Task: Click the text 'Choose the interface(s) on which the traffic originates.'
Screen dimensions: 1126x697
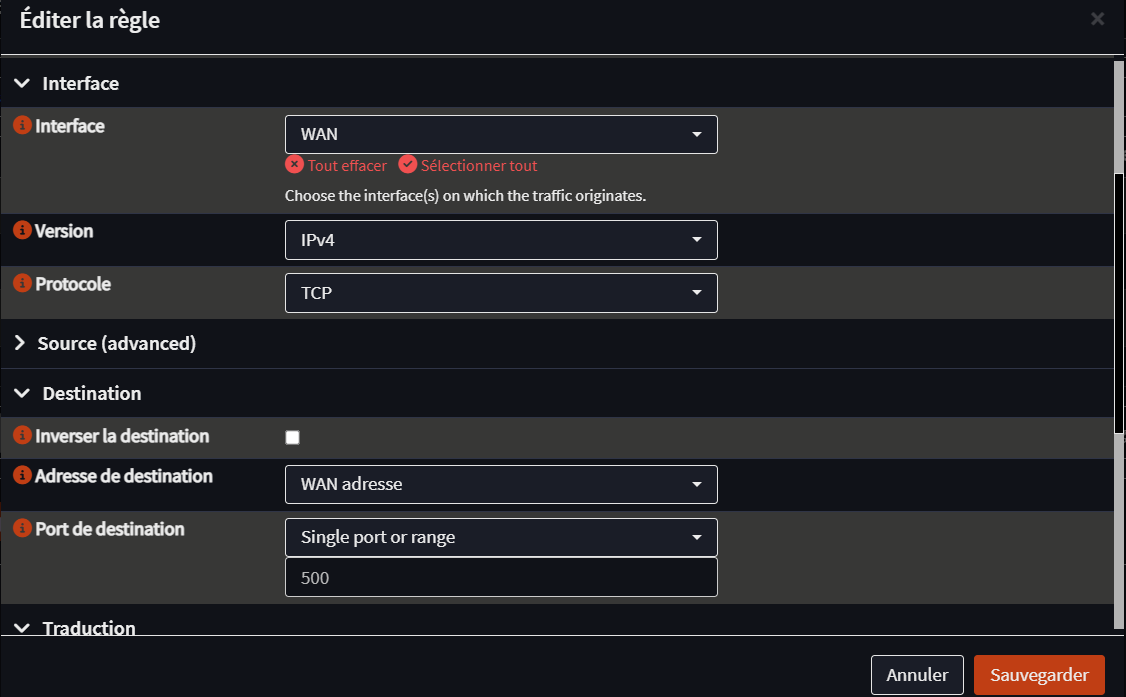Action: [x=465, y=195]
